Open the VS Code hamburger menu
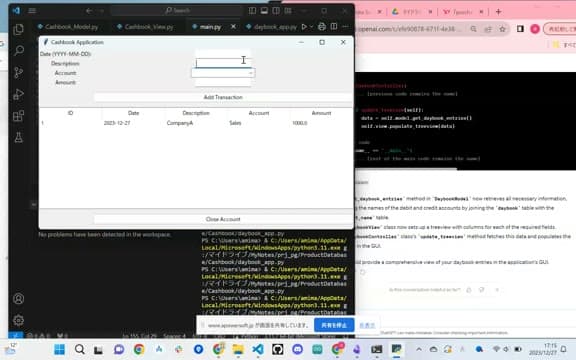576x360 pixels. 32,10
